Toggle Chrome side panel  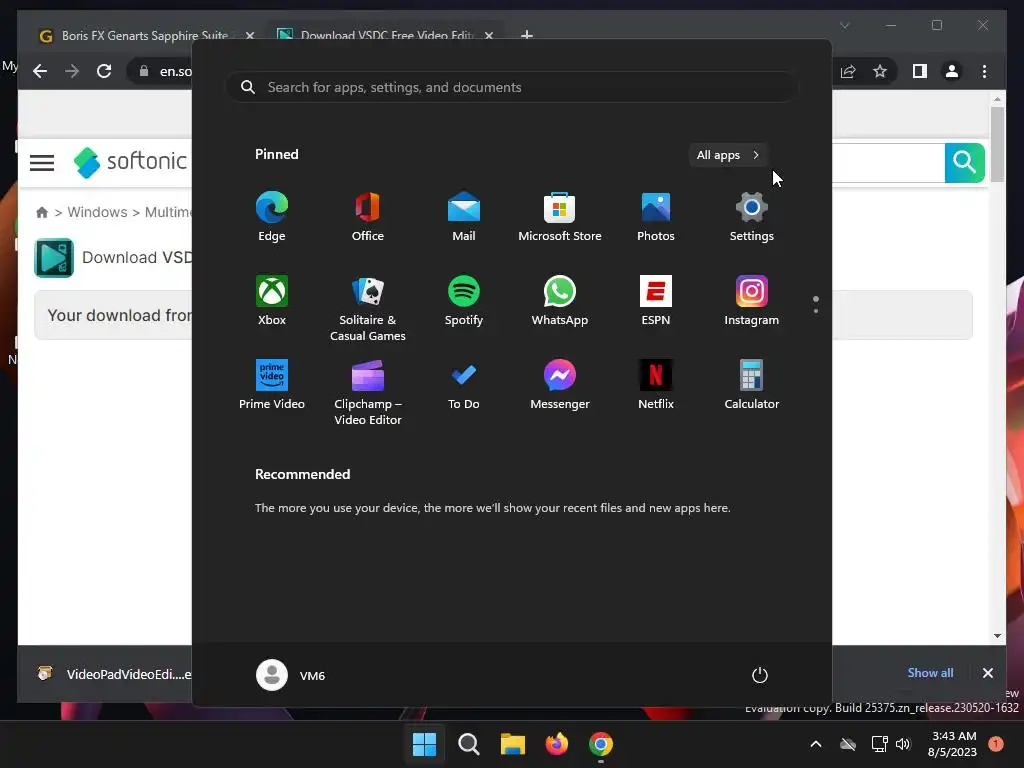[x=920, y=71]
